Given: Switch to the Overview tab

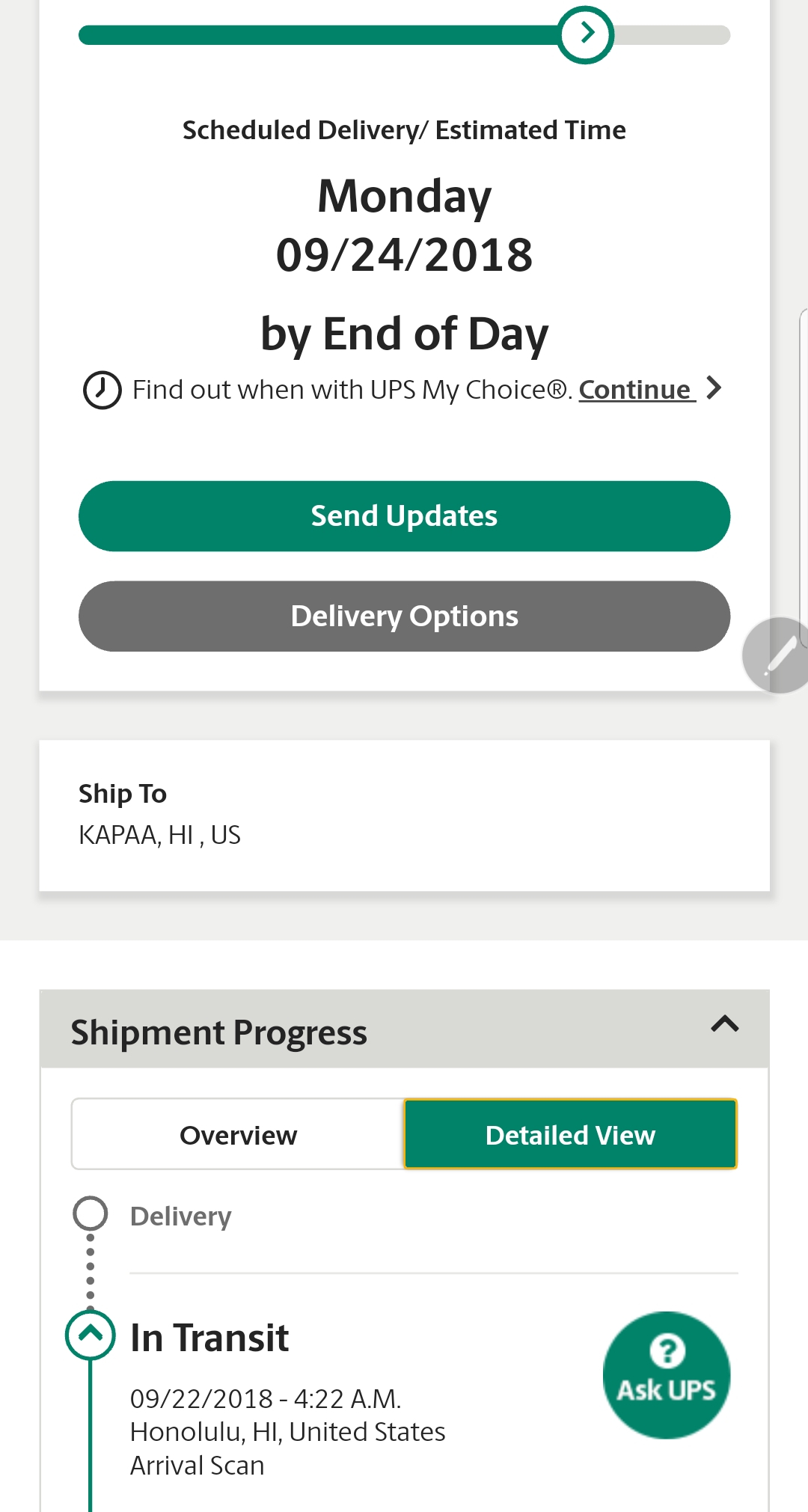Looking at the screenshot, I should (238, 1134).
